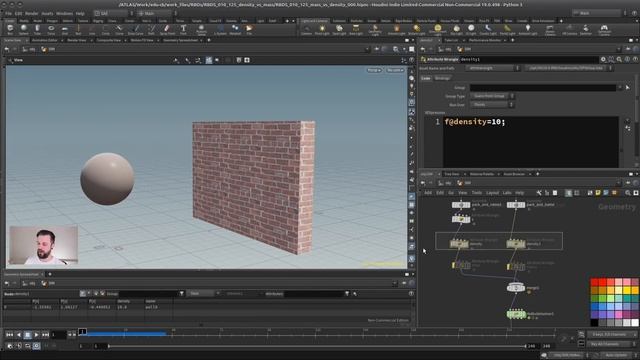Open the Asset Name attribwrangle dropdown
Image resolution: width=640 pixels, height=360 pixels.
(493, 68)
